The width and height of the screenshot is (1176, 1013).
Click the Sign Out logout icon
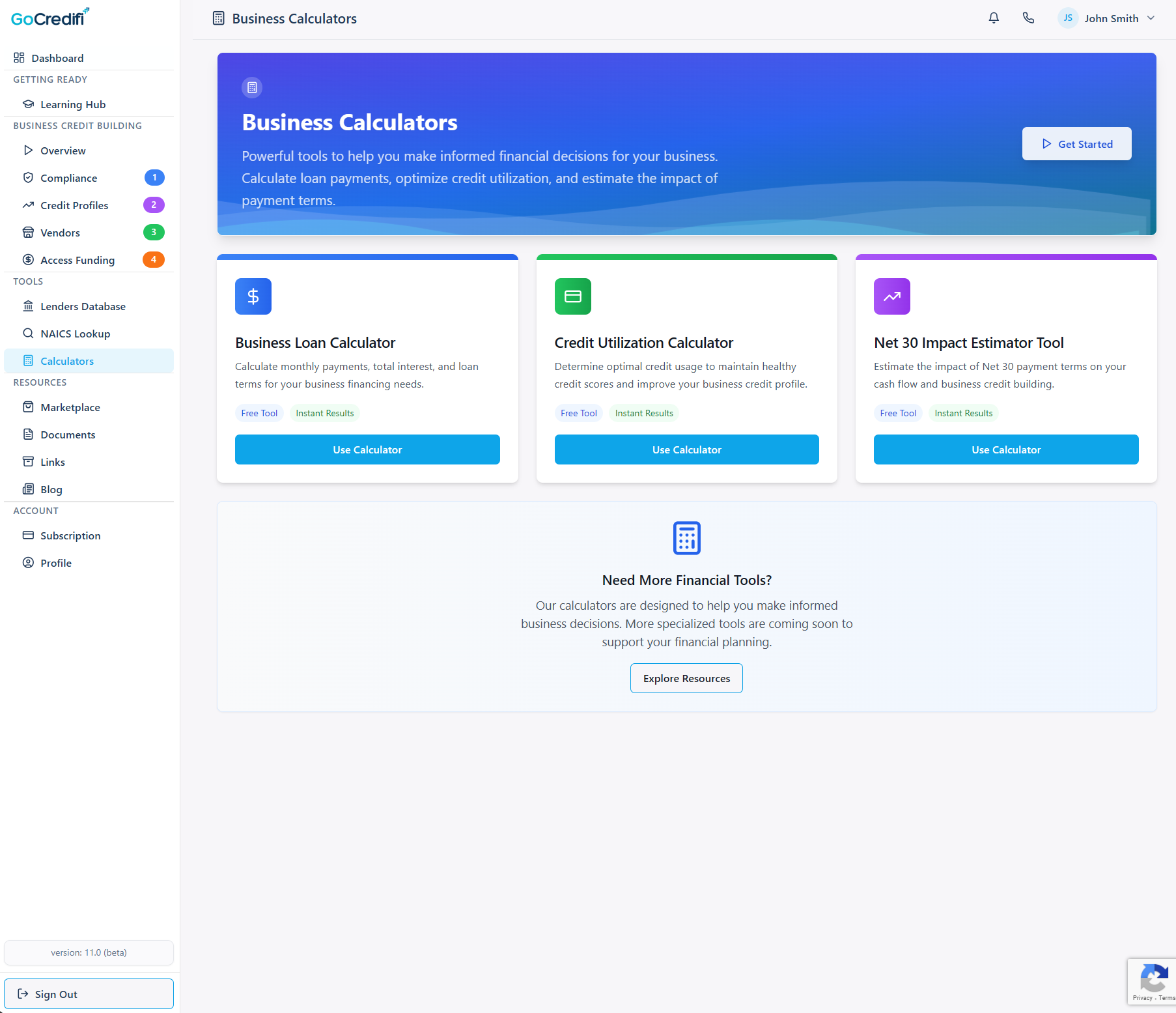click(24, 993)
